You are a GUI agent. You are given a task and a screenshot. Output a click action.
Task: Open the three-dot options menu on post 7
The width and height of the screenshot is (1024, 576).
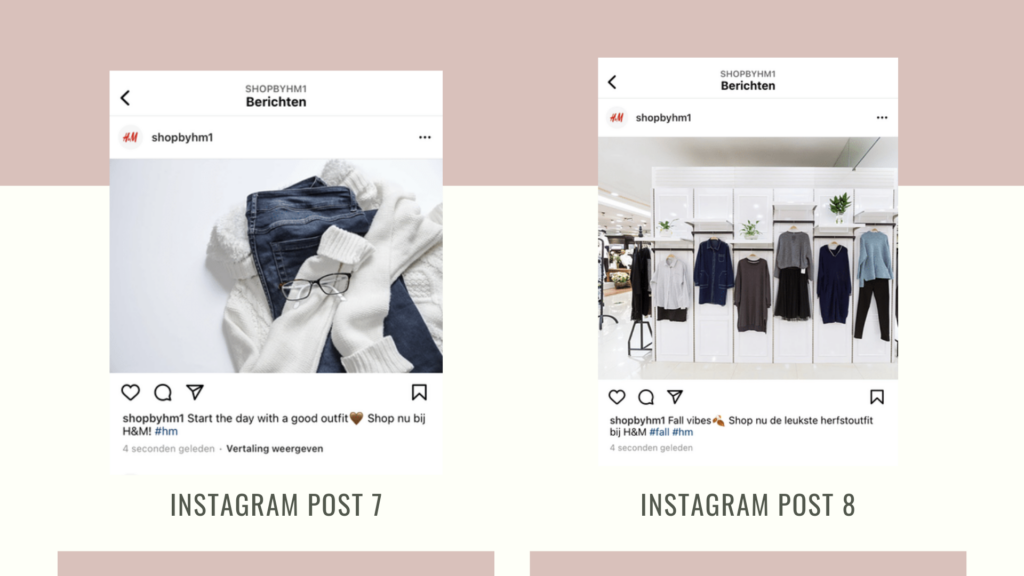(x=424, y=137)
